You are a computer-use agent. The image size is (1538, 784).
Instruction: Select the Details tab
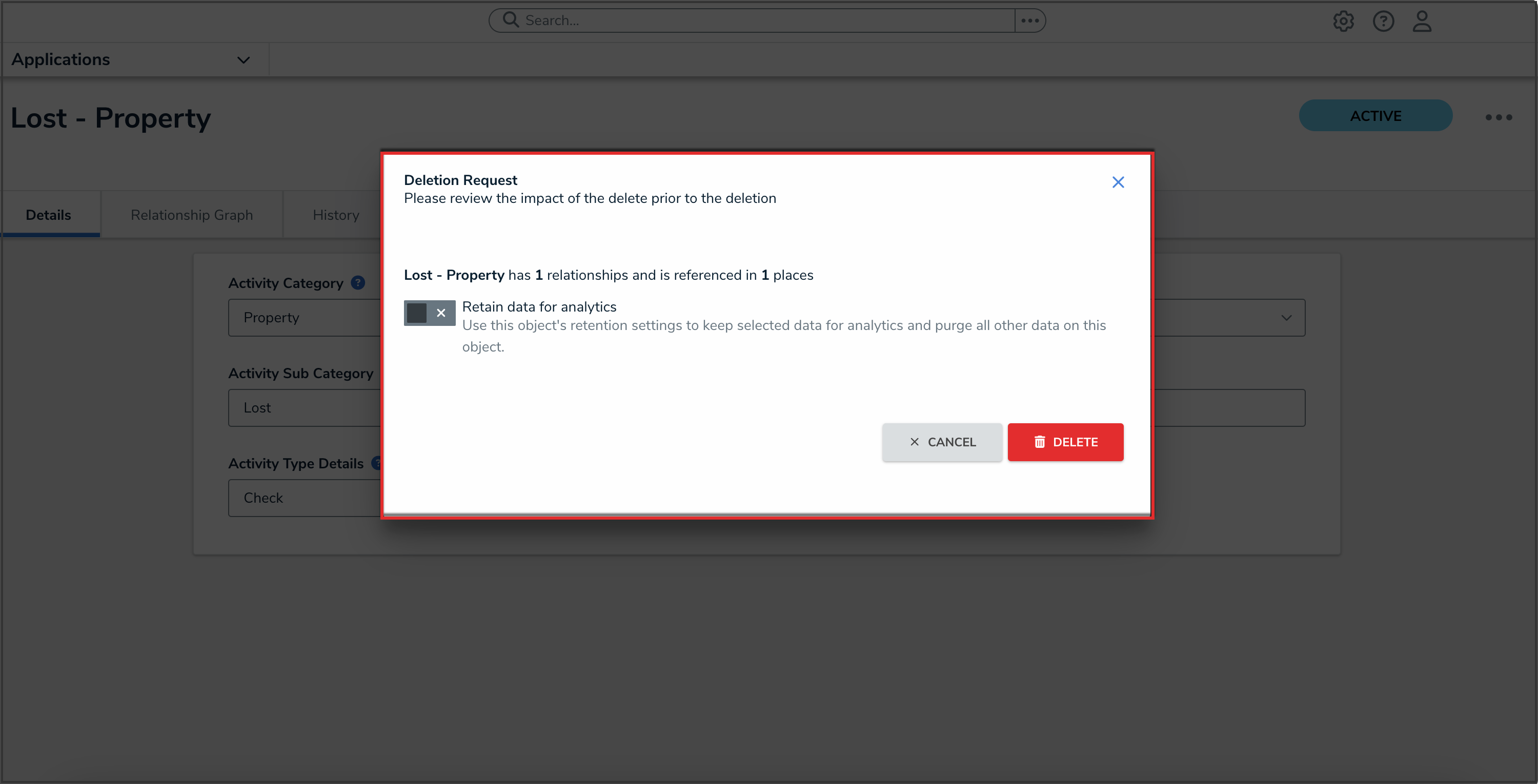coord(48,215)
